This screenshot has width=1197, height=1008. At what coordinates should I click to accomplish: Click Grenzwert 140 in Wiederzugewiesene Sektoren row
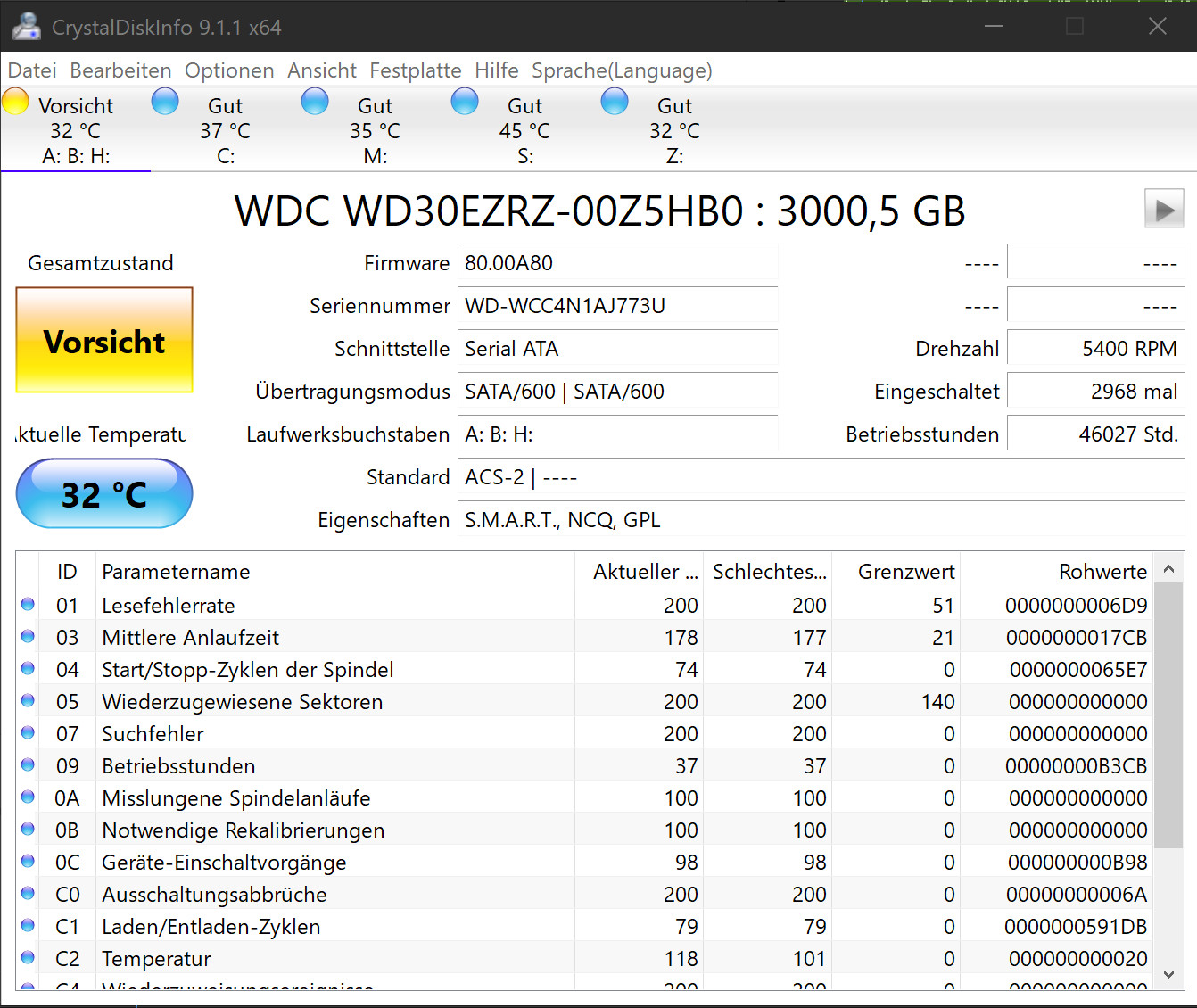[x=937, y=702]
